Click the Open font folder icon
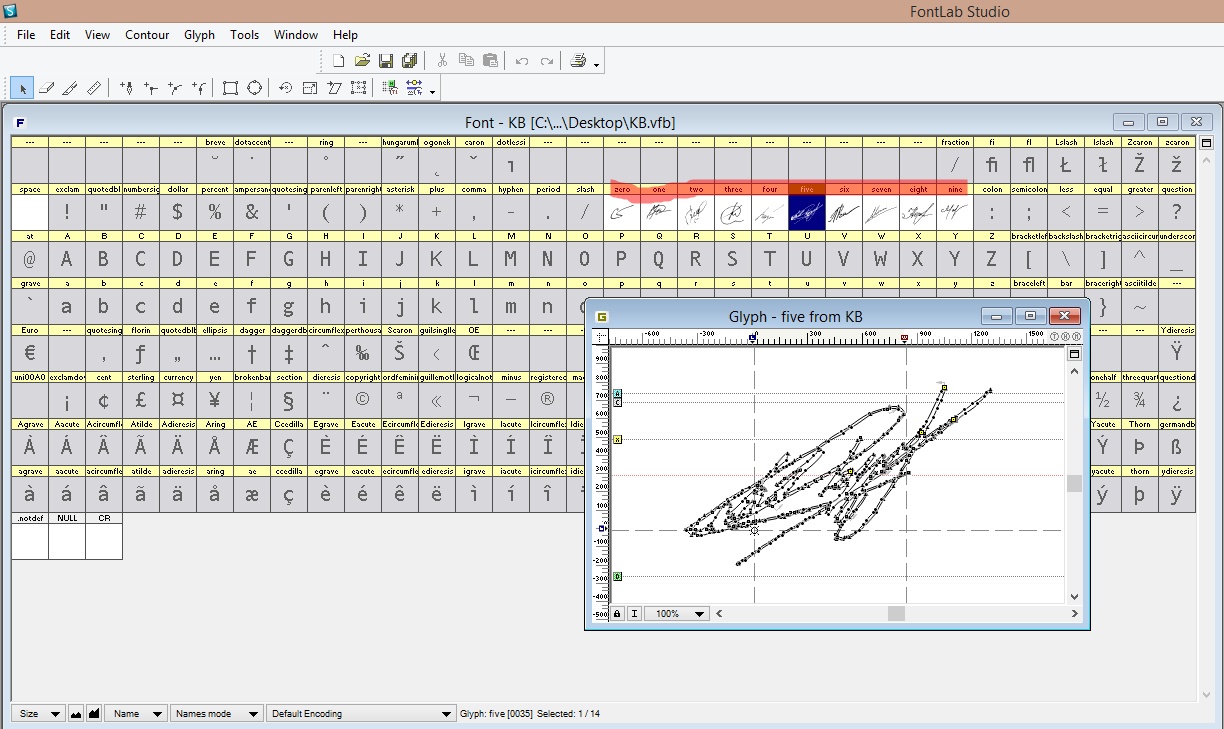The width and height of the screenshot is (1224, 729). click(x=362, y=61)
